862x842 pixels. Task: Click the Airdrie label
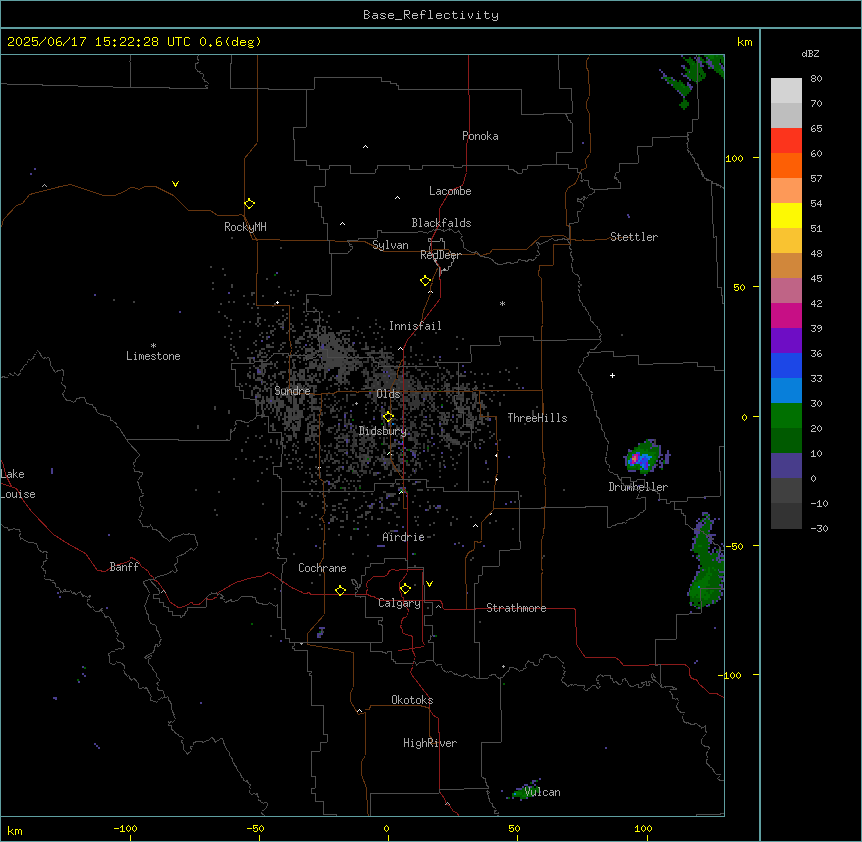click(x=404, y=537)
